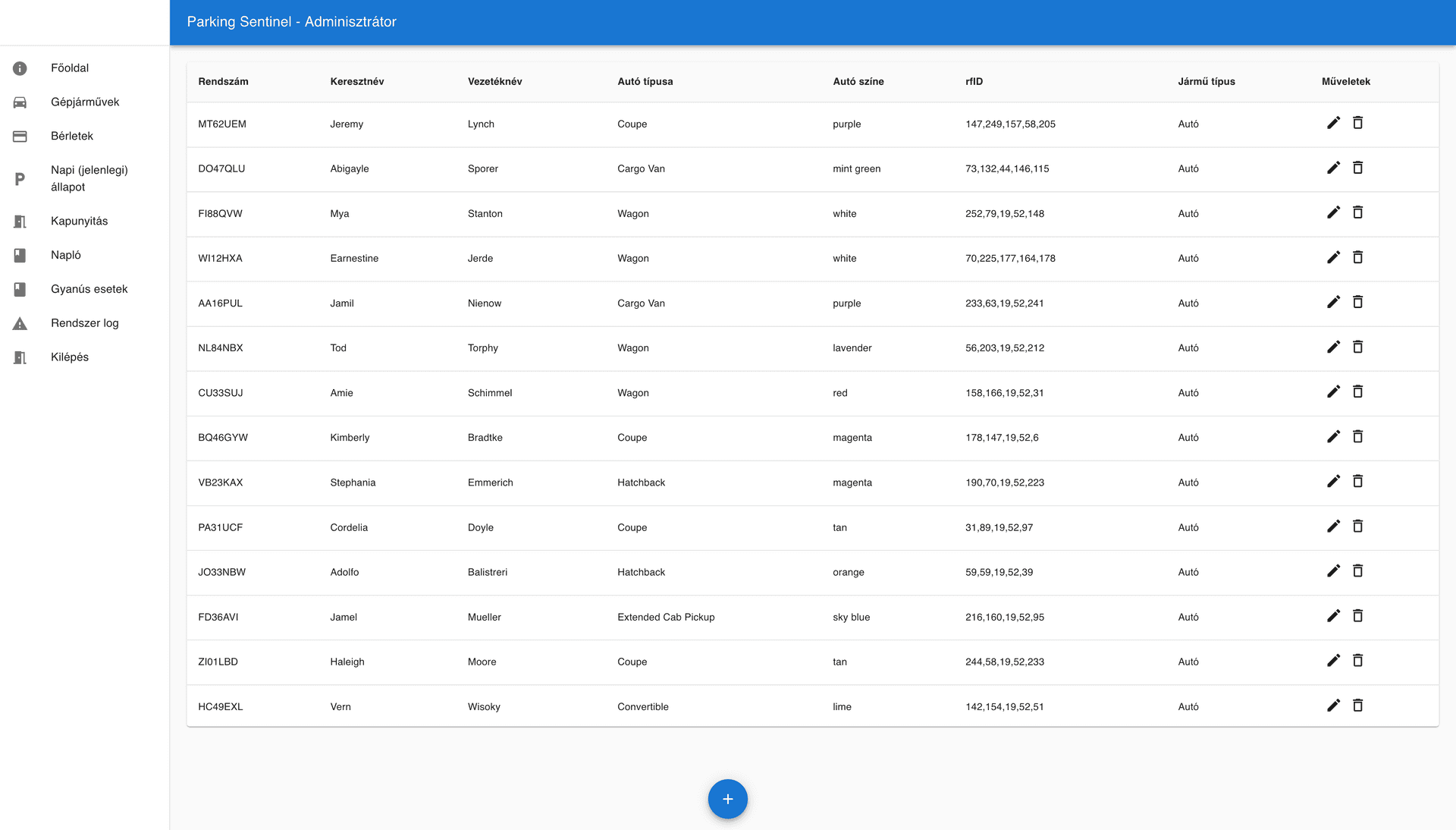Delete the HC49EXL record
Viewport: 1456px width, 830px height.
[x=1358, y=705]
